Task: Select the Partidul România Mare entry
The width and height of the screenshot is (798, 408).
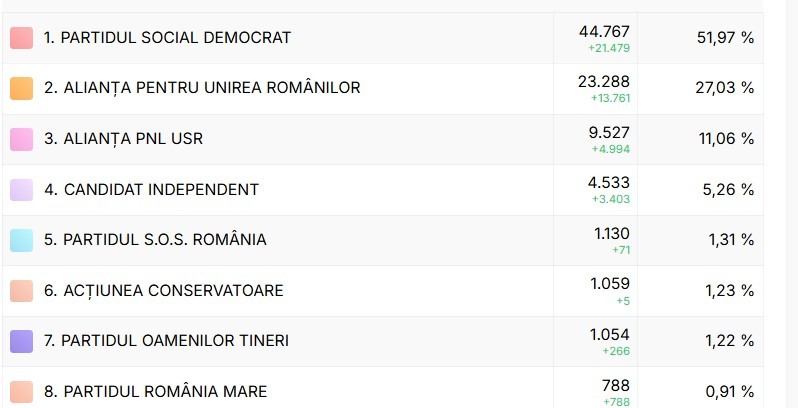Action: coord(155,392)
